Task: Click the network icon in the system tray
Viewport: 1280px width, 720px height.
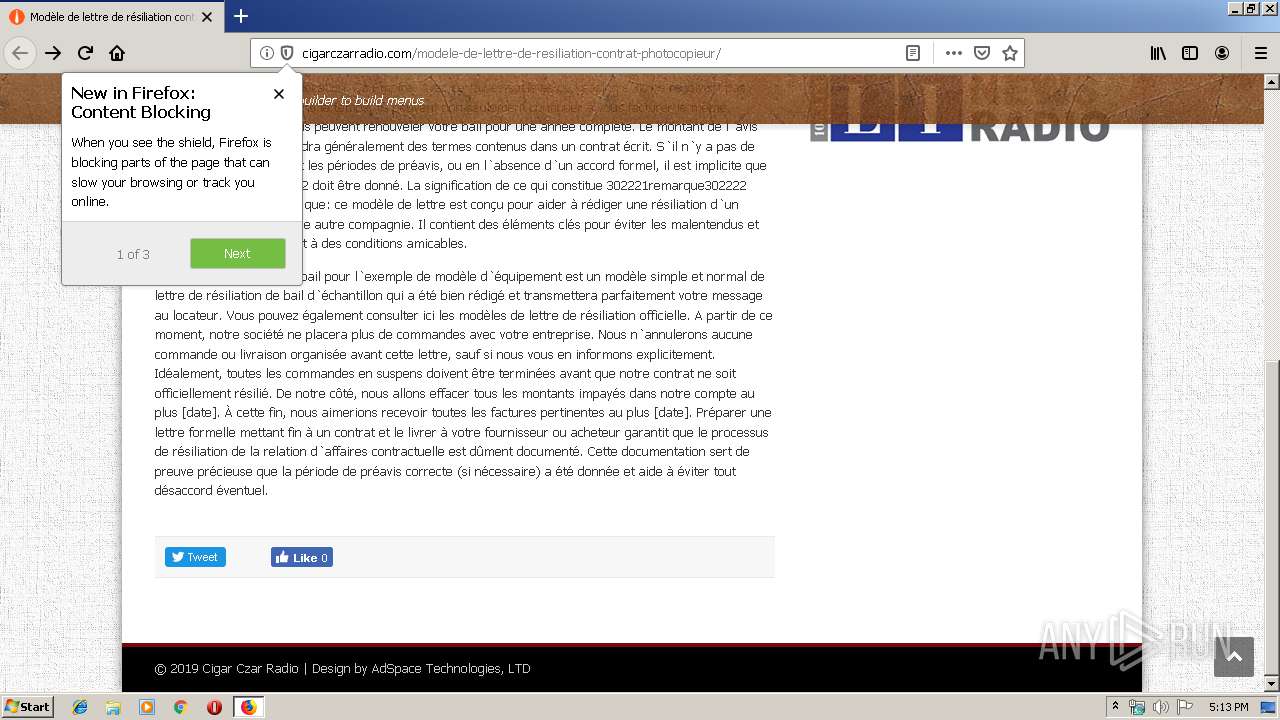Action: 1137,707
